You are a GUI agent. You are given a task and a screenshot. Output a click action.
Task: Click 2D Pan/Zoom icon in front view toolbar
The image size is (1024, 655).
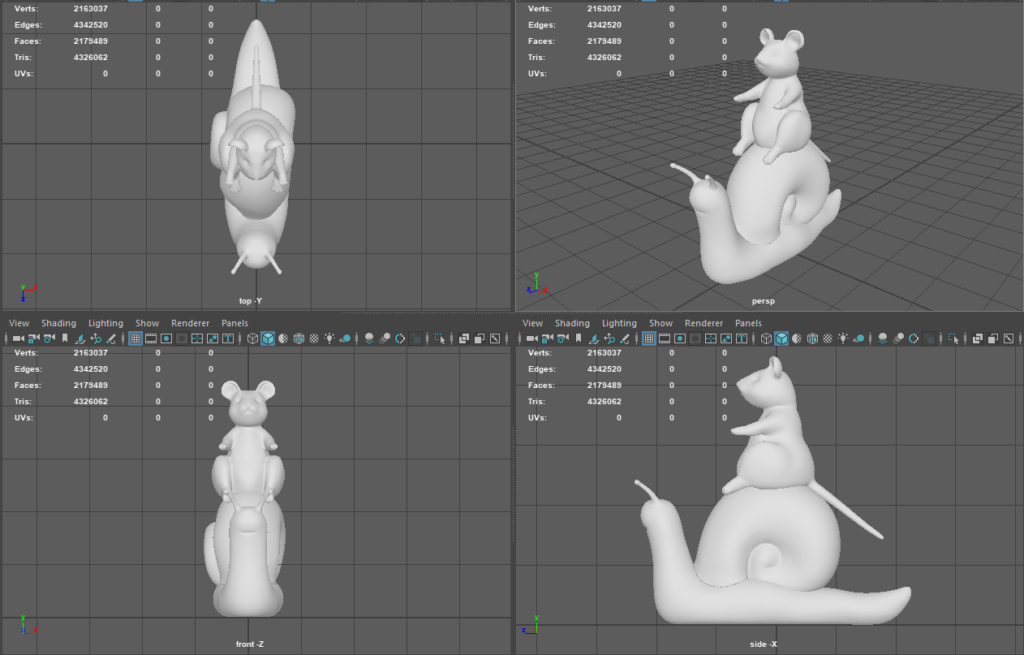point(96,339)
